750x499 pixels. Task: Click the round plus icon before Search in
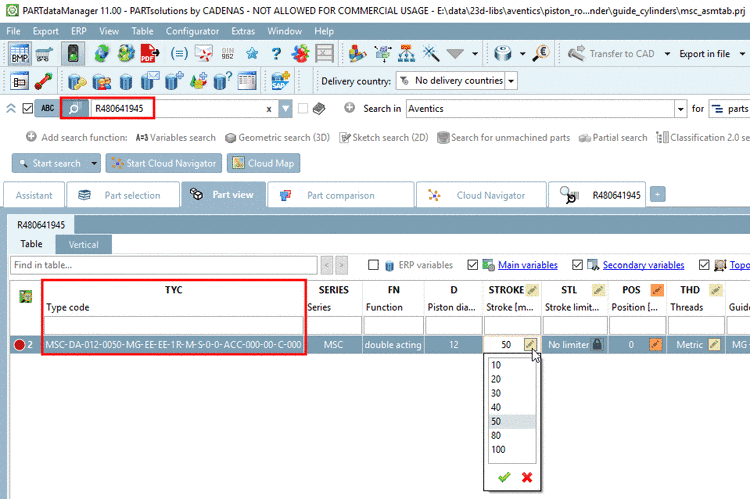pos(350,108)
